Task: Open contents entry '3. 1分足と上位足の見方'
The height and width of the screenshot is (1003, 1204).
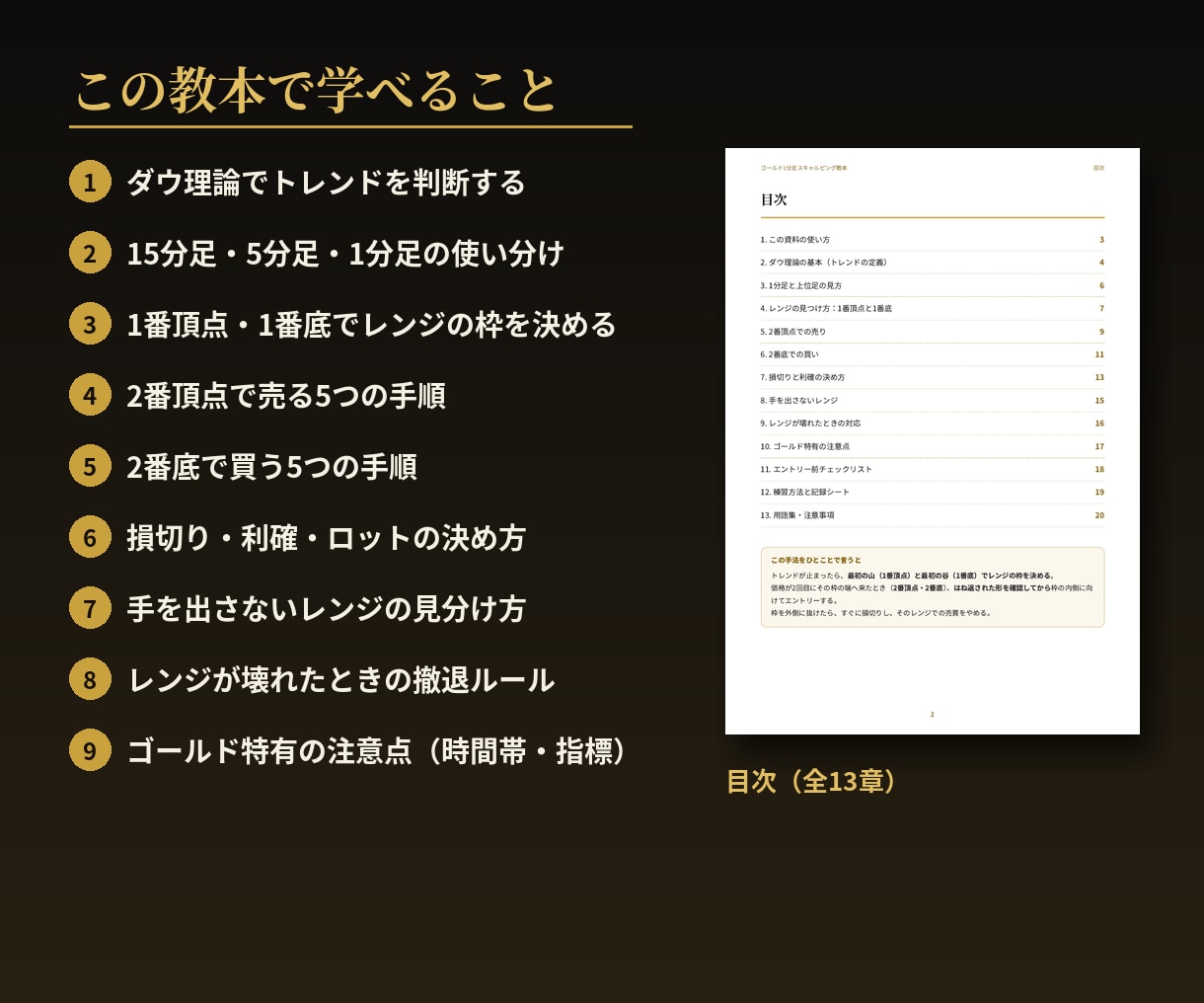Action: pyautogui.click(x=801, y=285)
